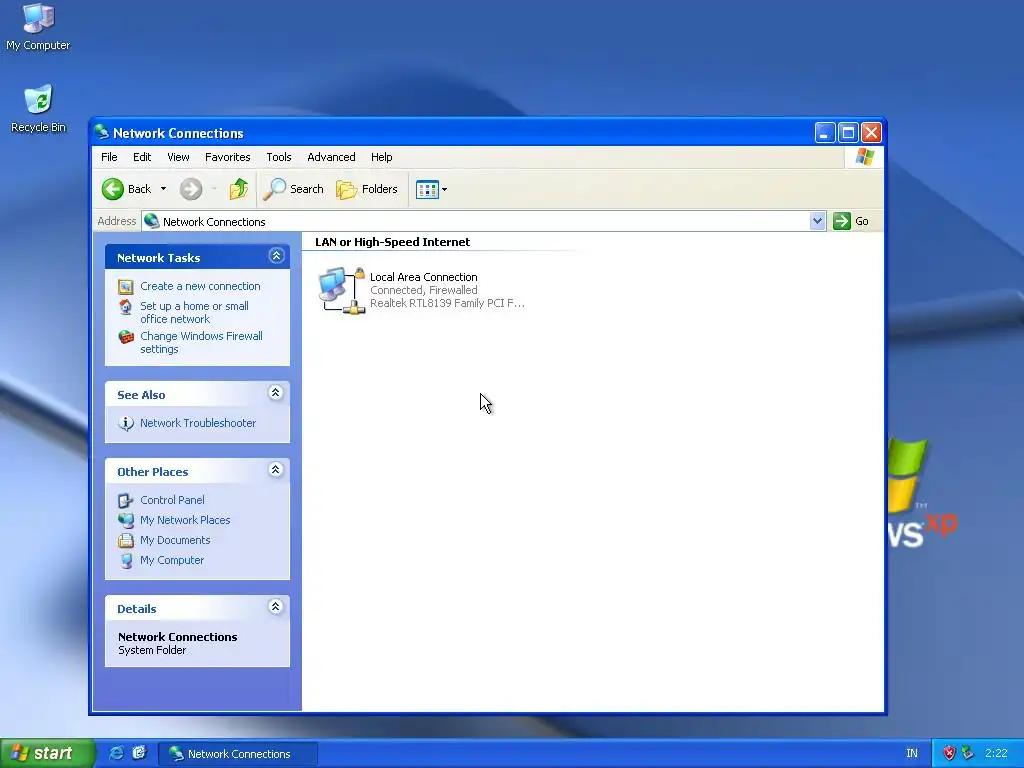
Task: Click the Windows Firewall brick icon
Action: [x=126, y=336]
